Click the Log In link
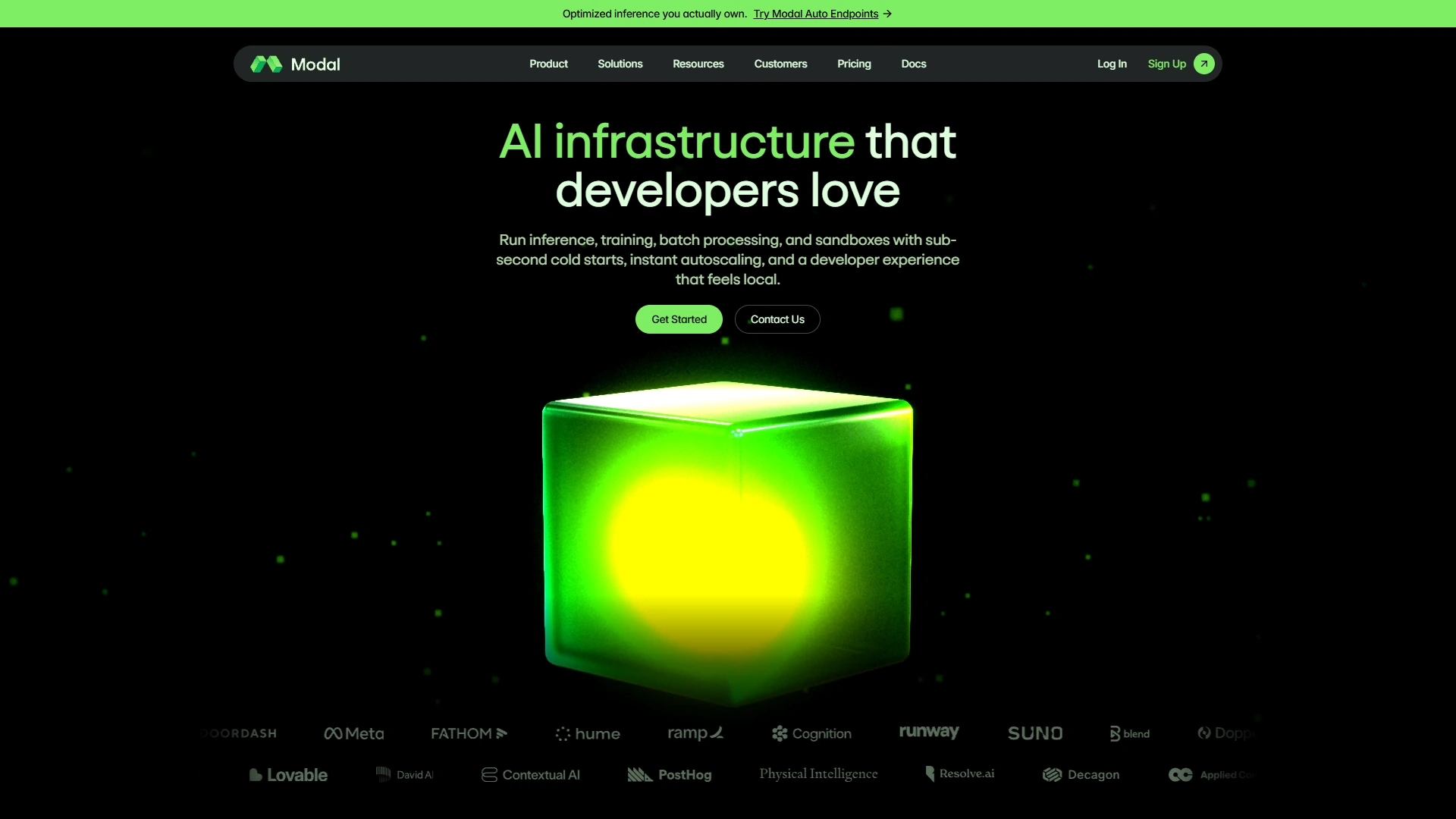 click(1112, 64)
